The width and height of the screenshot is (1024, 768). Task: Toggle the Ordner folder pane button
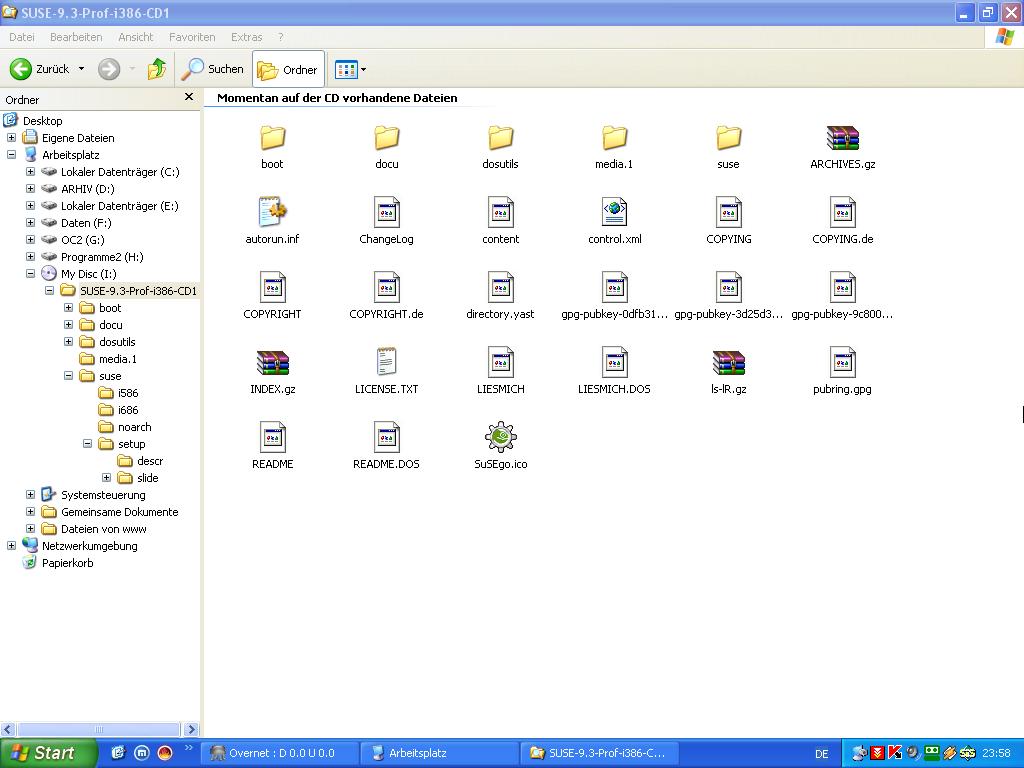pyautogui.click(x=288, y=69)
